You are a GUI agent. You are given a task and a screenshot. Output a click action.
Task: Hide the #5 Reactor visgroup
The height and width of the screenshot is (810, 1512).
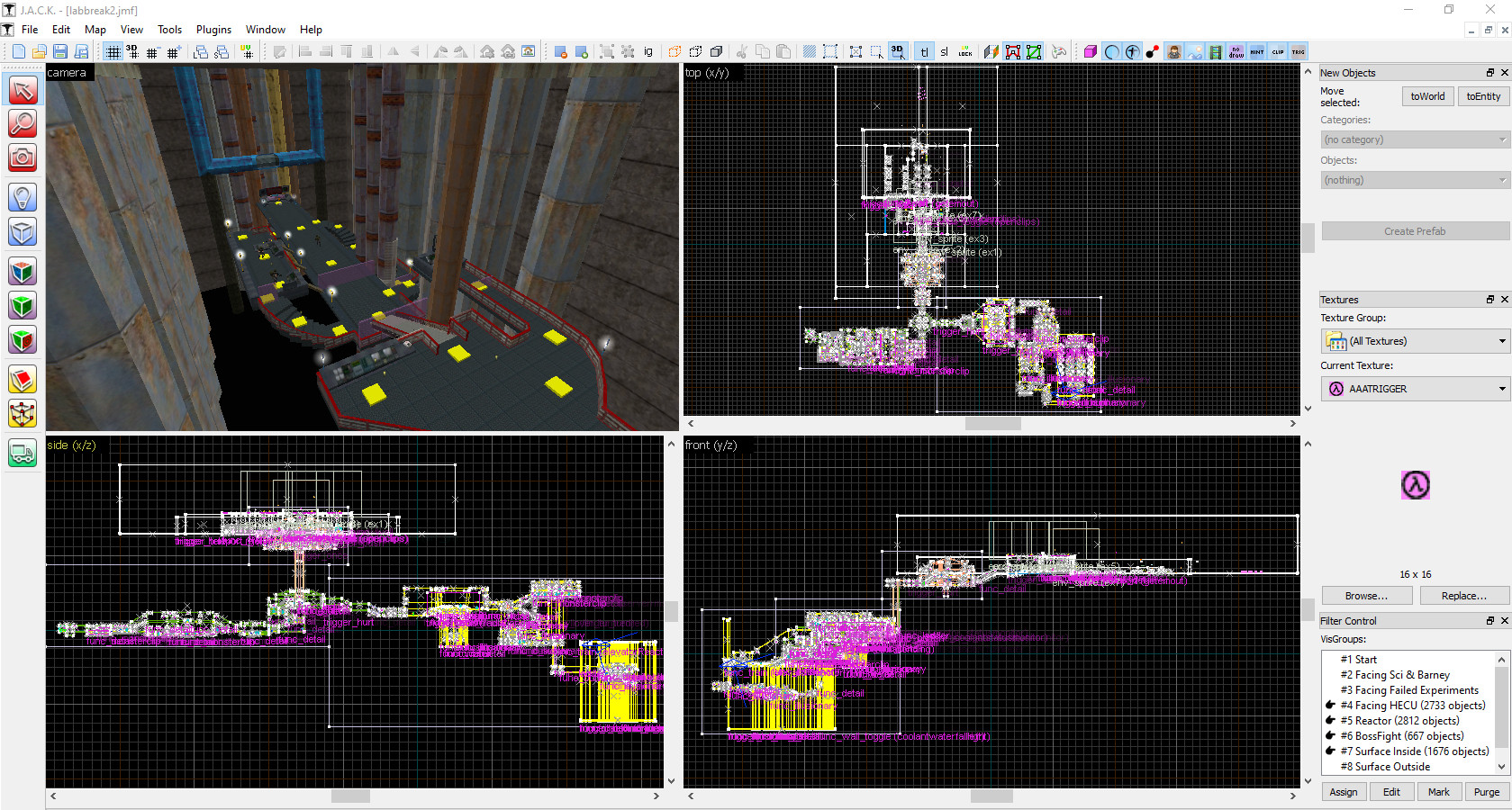point(1330,721)
